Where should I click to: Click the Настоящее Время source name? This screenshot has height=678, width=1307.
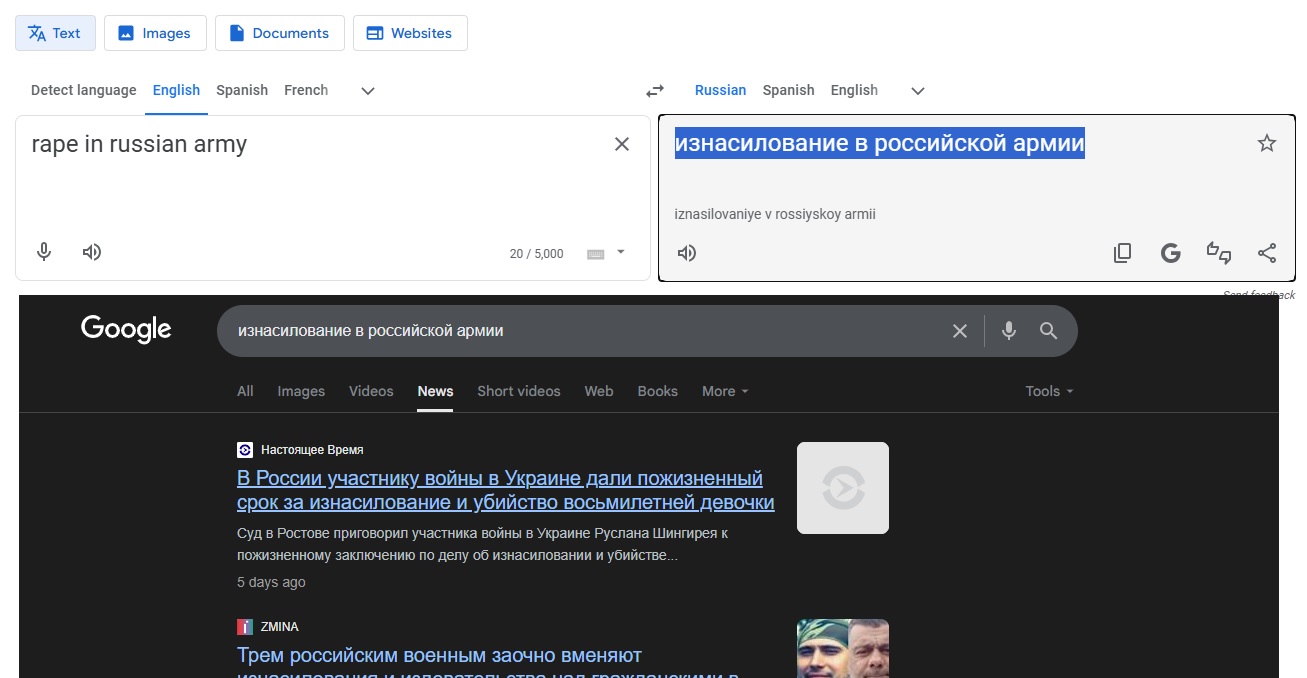[x=312, y=450]
